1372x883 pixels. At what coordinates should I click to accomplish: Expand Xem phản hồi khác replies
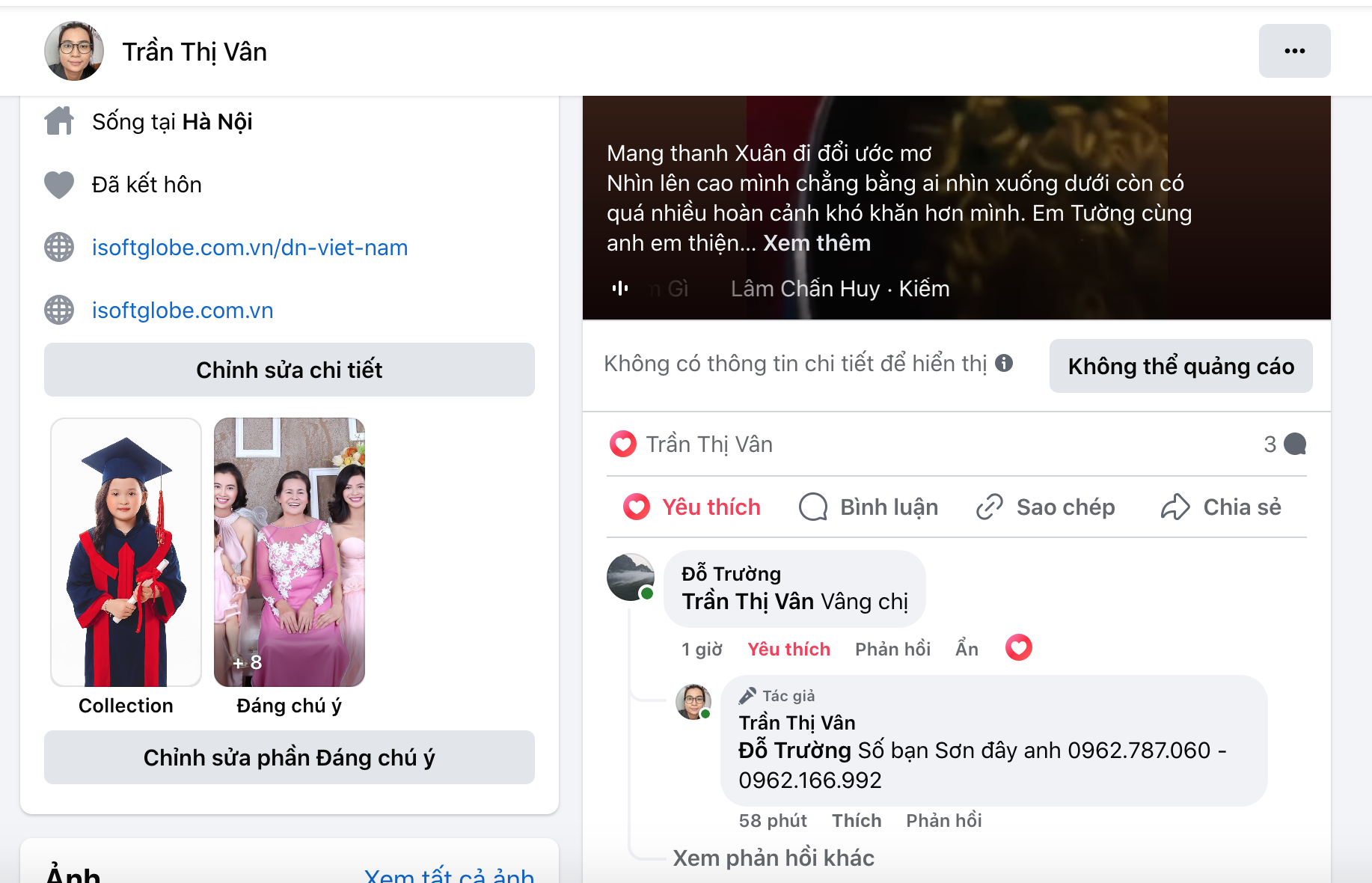point(774,858)
